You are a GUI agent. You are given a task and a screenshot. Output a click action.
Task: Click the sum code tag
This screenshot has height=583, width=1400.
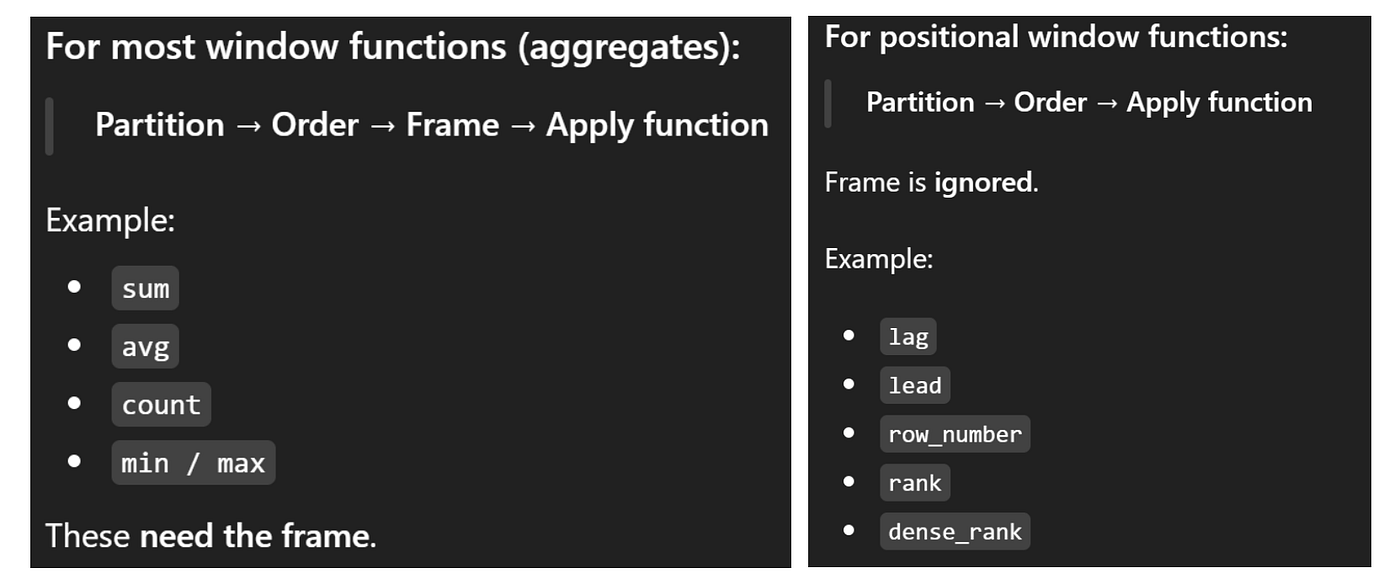coord(145,288)
